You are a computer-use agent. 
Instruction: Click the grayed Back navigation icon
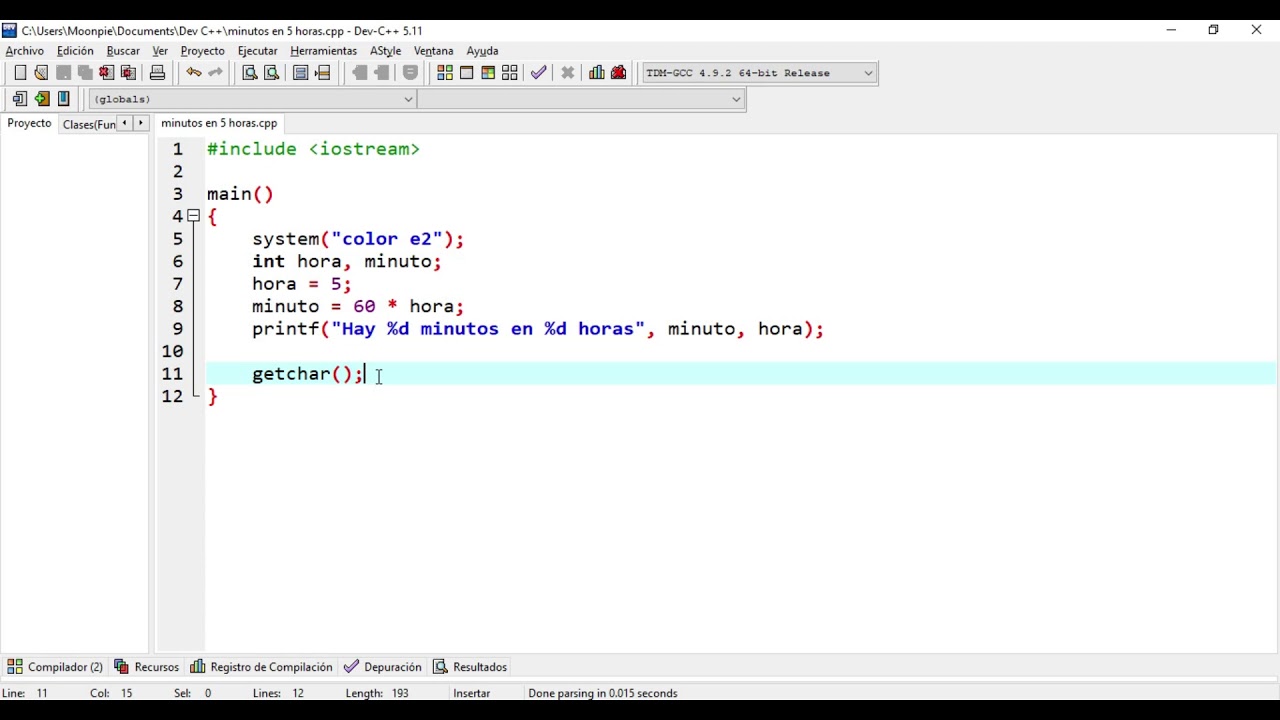pyautogui.click(x=359, y=72)
